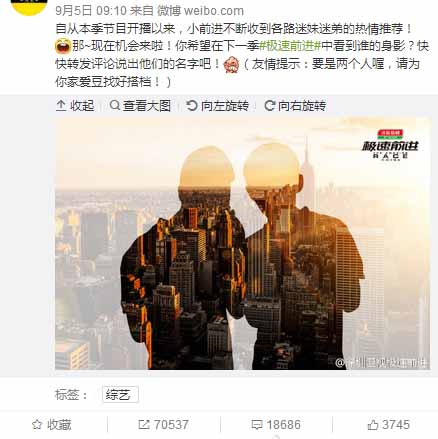The image size is (438, 439).
Task: Rotate image right via 向右旋转
Action: coord(302,106)
